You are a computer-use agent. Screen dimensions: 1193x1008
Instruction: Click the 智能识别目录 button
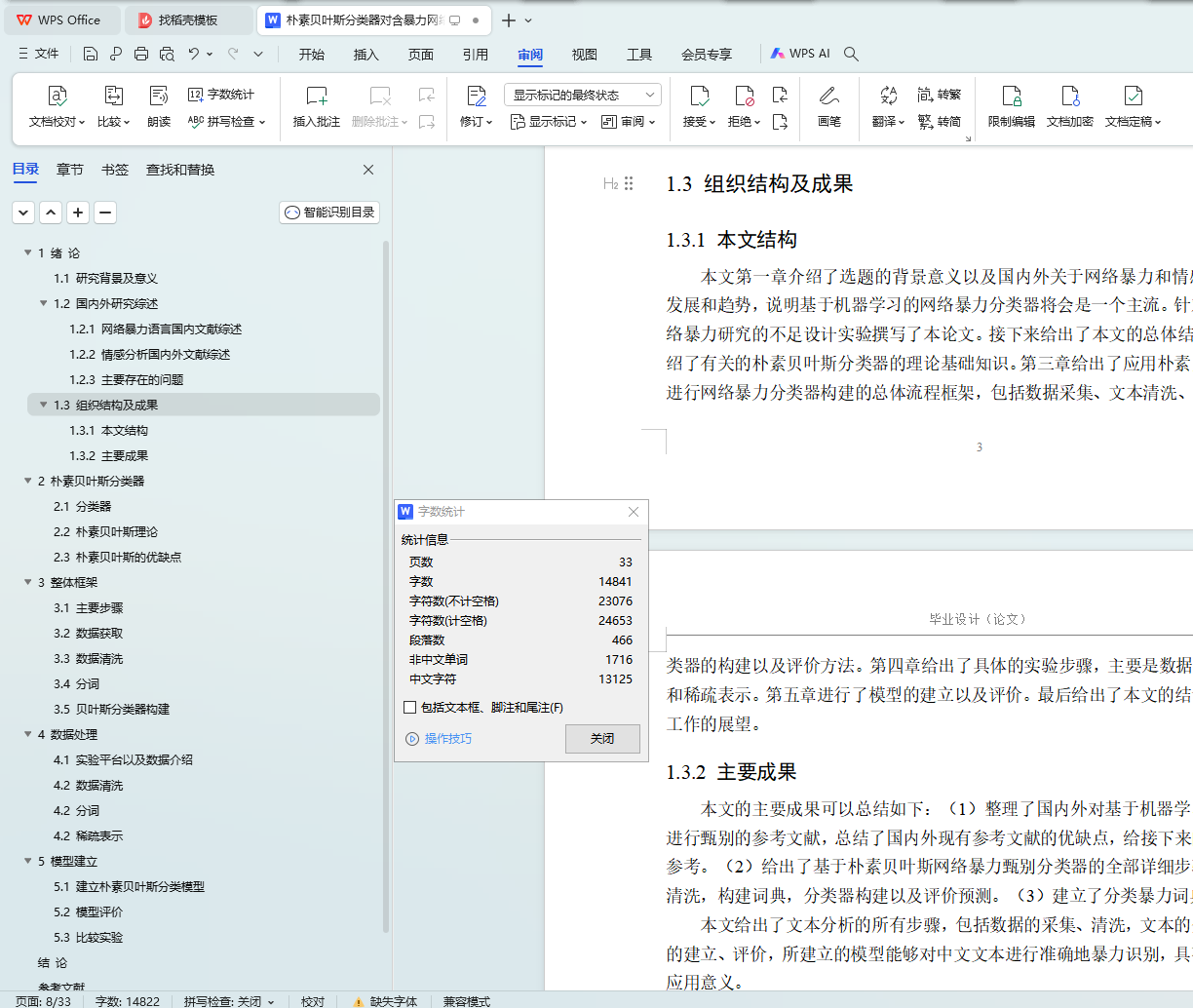point(329,213)
